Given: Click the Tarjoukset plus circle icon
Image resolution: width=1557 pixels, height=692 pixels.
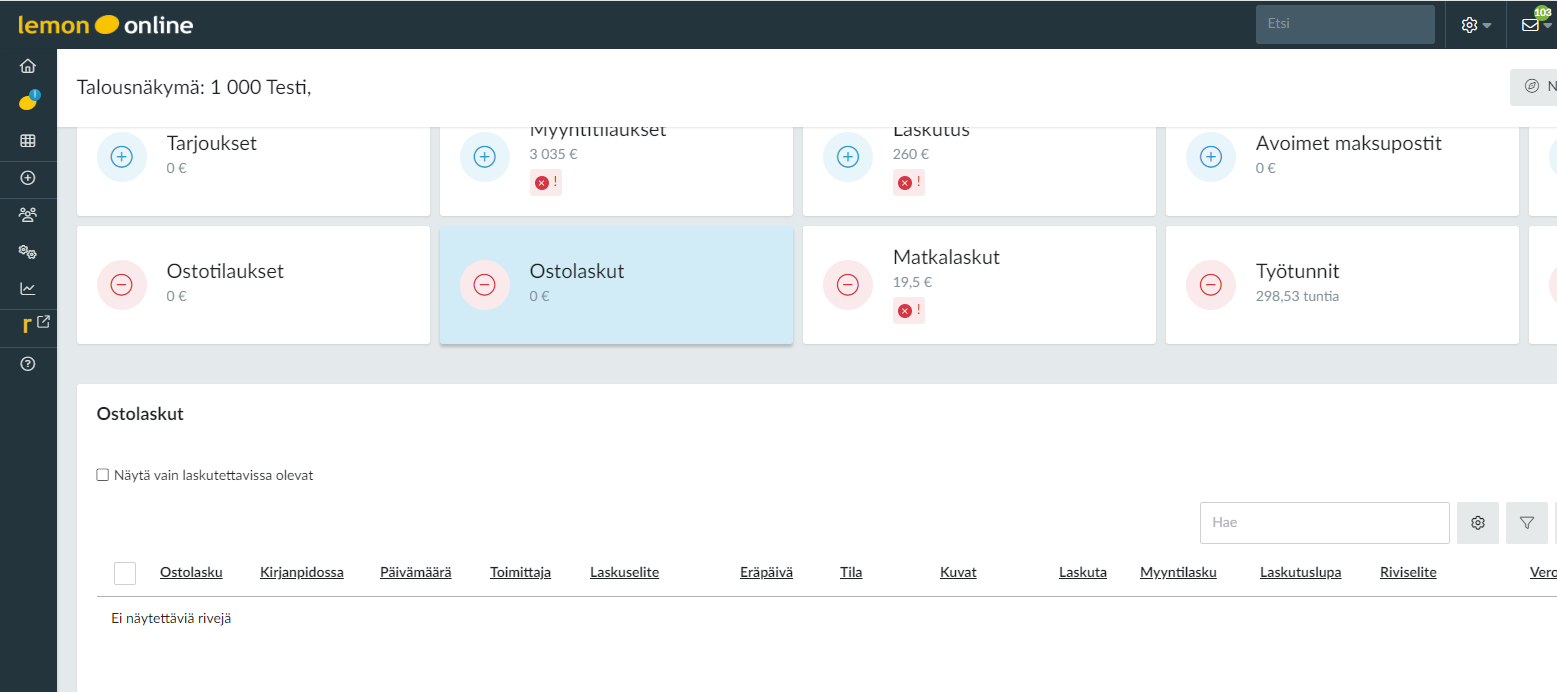Looking at the screenshot, I should point(121,156).
